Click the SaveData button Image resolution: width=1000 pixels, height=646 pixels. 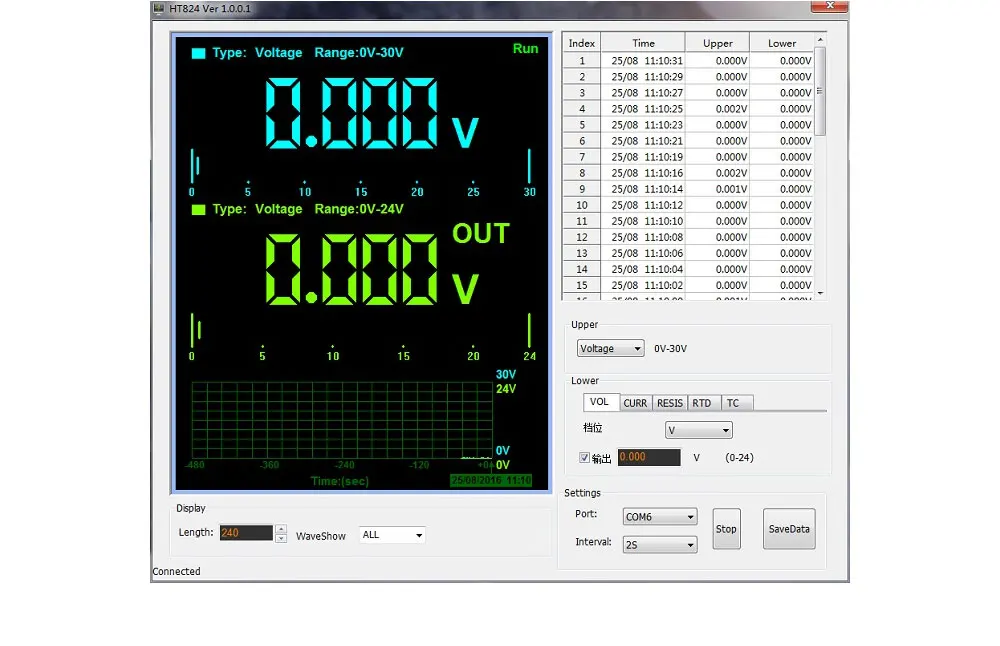(789, 529)
